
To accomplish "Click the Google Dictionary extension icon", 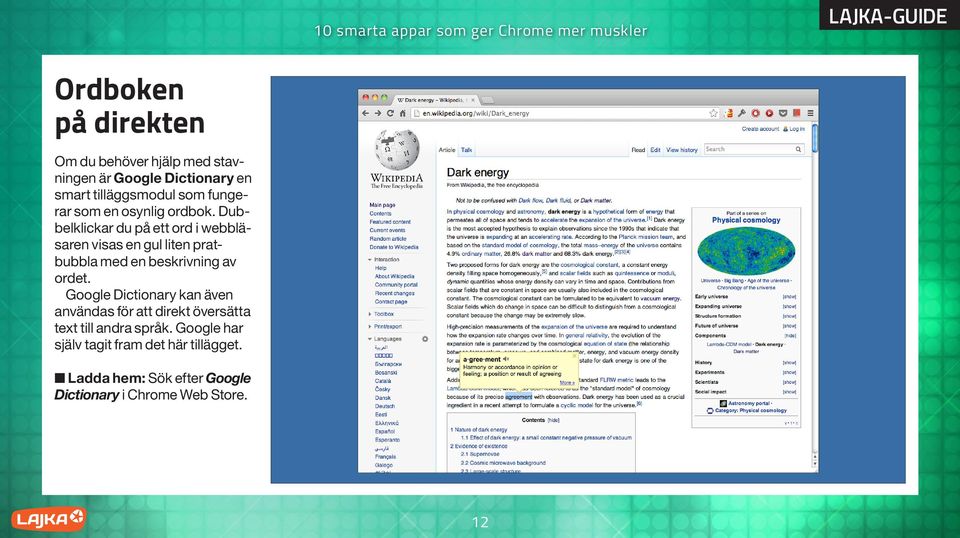I will click(729, 113).
